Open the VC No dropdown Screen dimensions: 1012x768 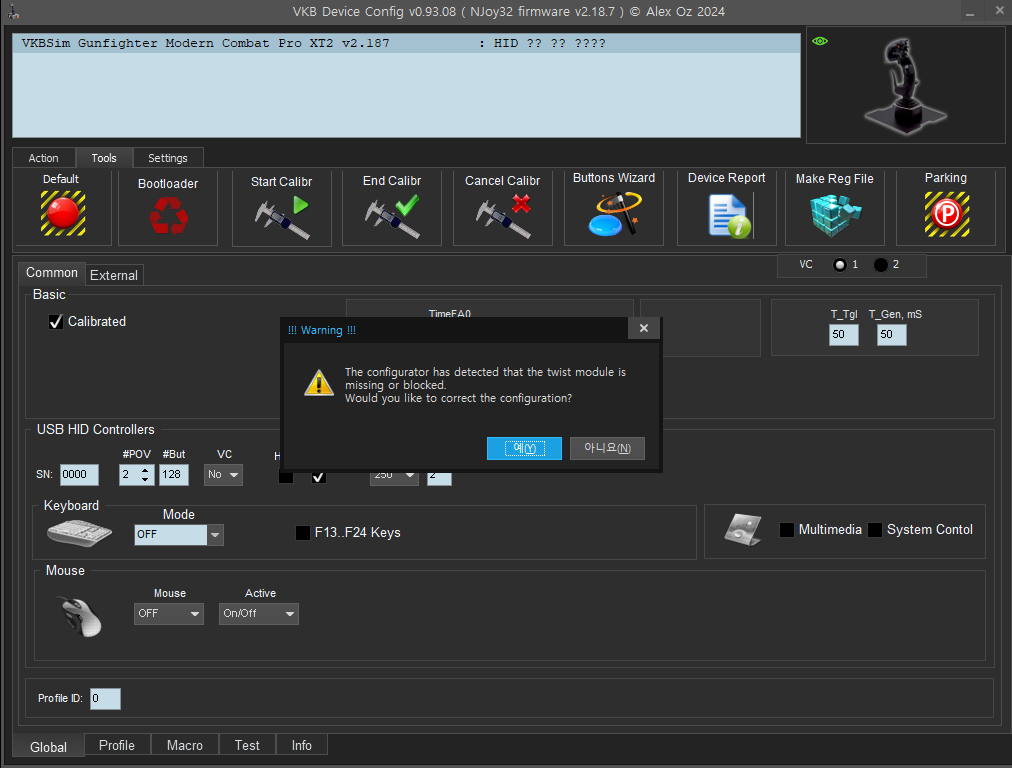coord(223,475)
